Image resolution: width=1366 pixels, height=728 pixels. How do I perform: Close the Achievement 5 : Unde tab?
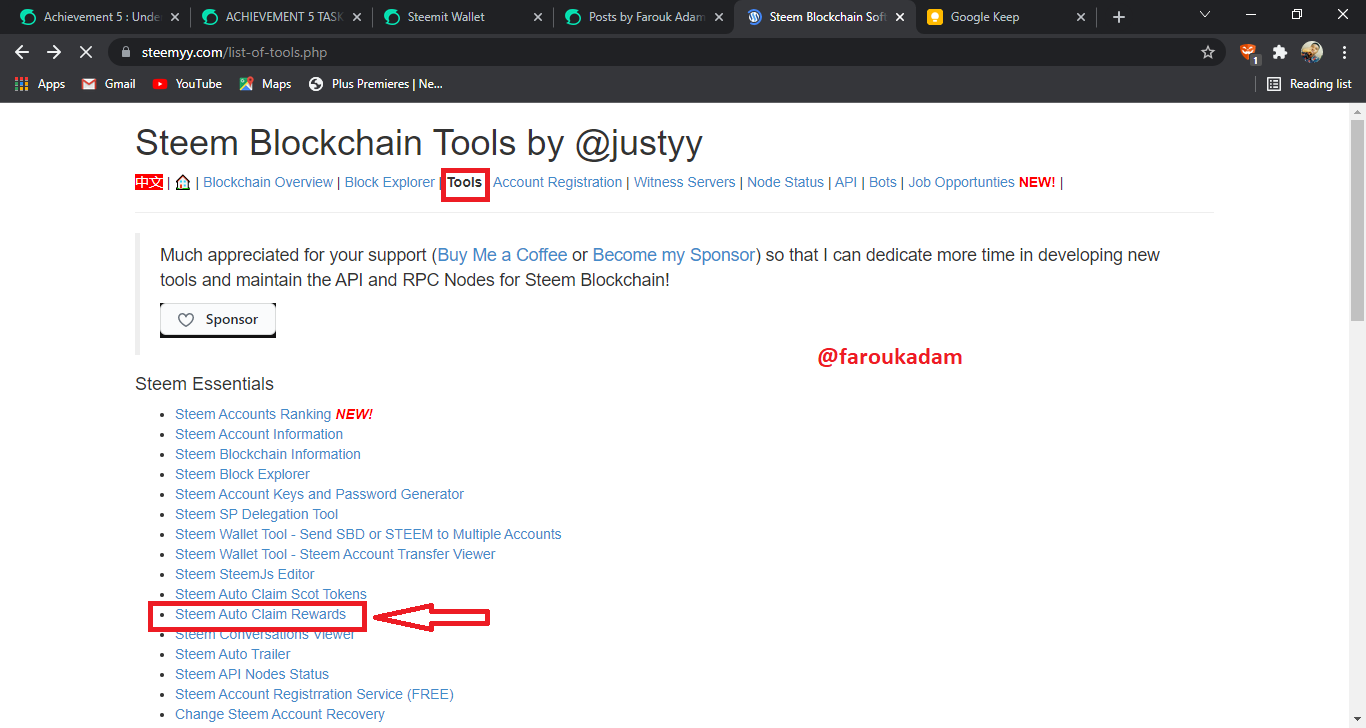click(x=174, y=17)
